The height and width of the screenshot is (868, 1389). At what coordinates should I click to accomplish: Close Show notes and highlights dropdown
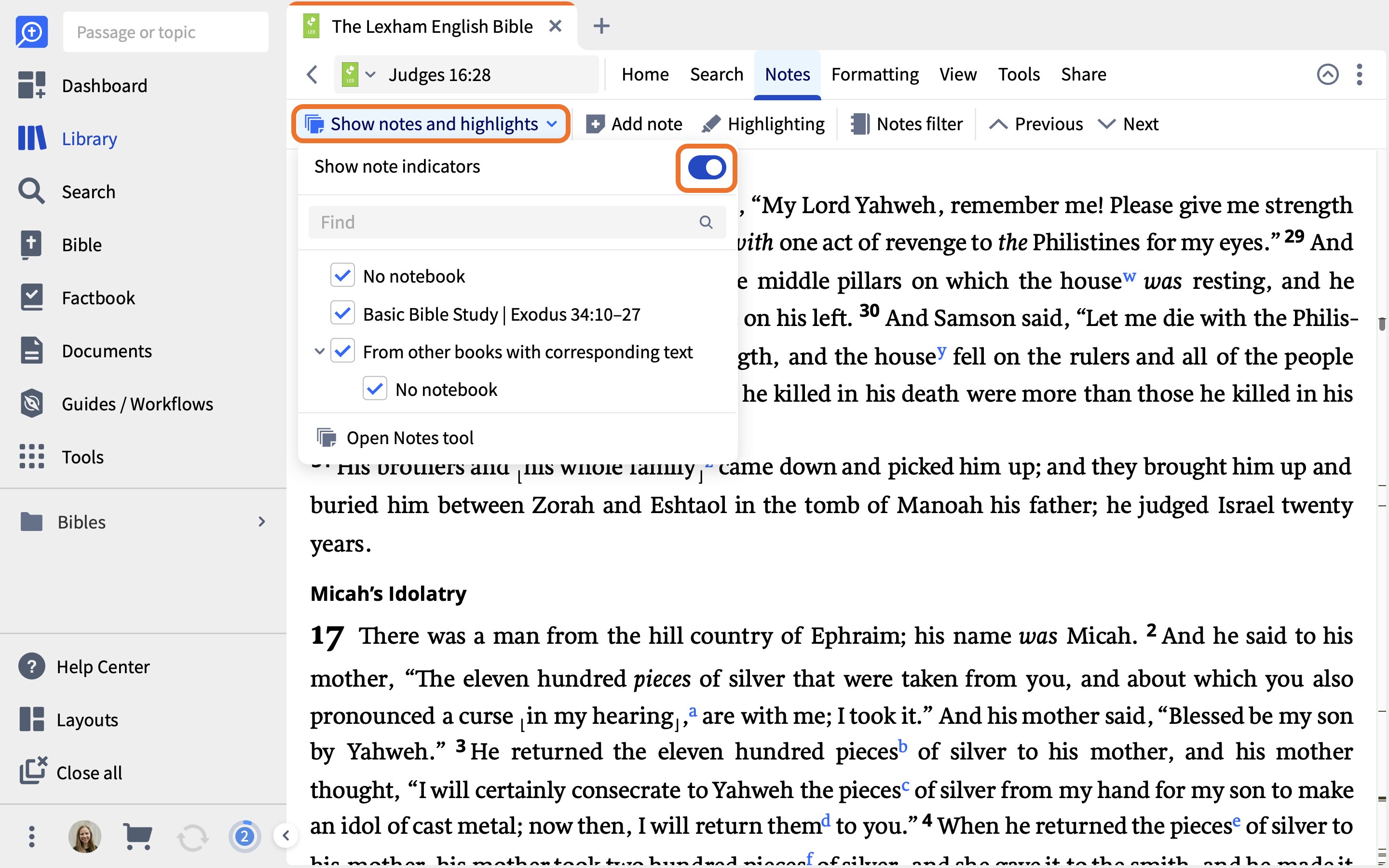click(431, 124)
